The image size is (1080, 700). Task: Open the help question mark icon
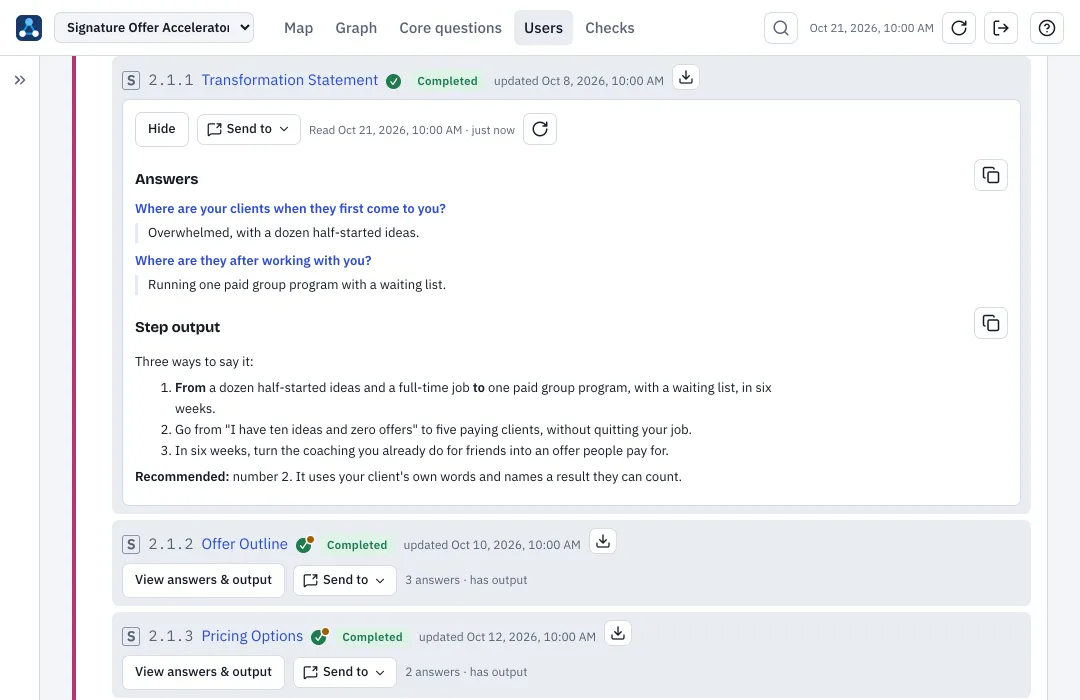click(1047, 28)
